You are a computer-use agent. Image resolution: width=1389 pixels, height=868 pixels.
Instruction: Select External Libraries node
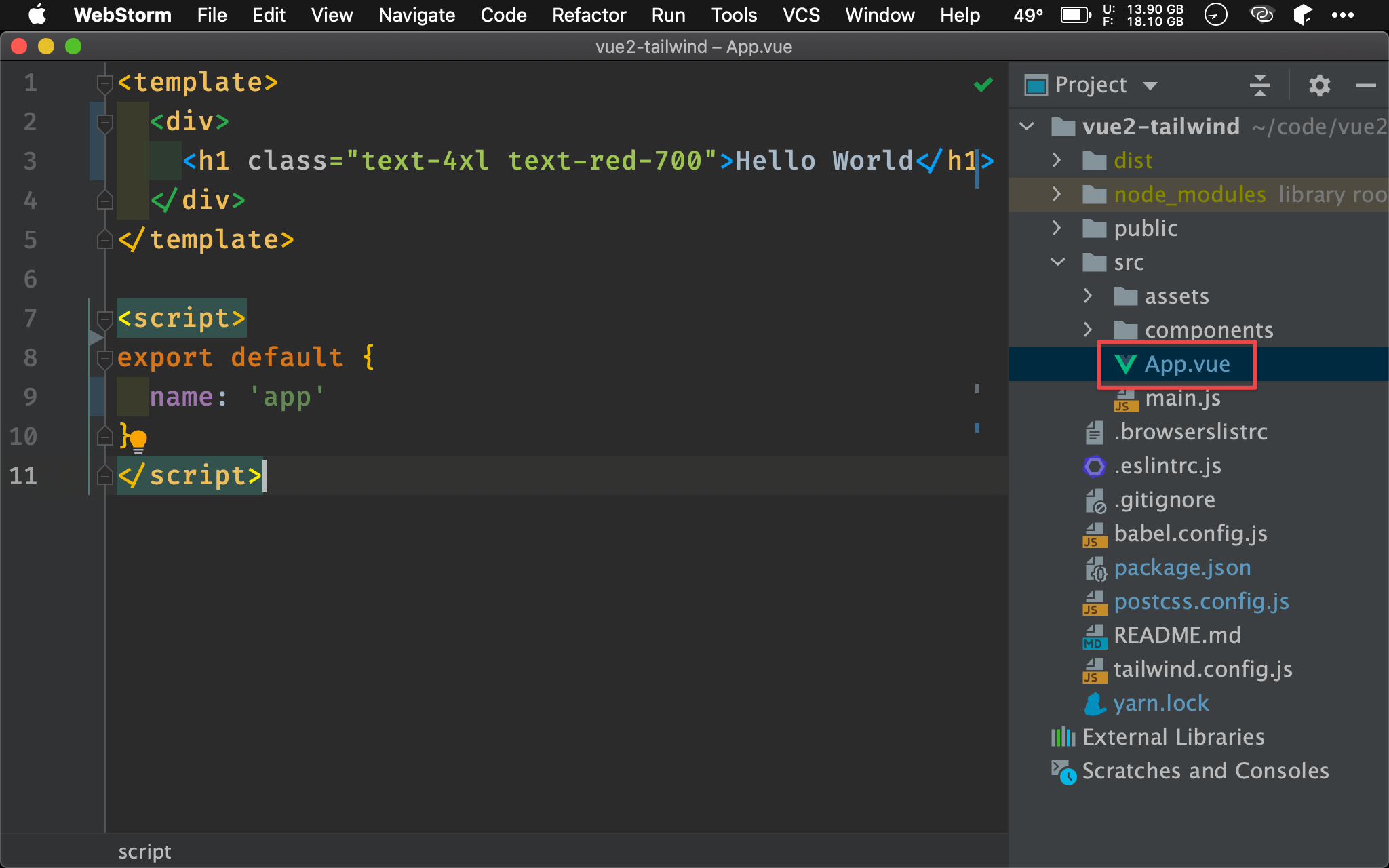(x=1173, y=737)
